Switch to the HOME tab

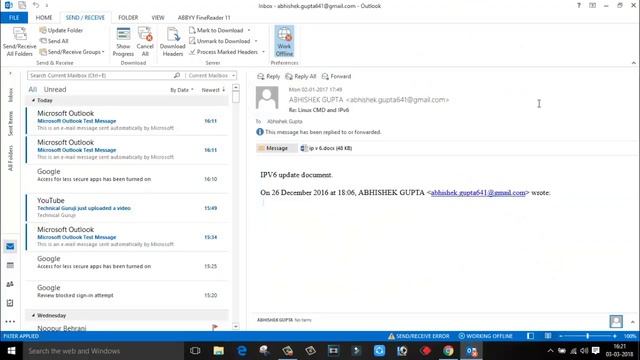(x=44, y=18)
